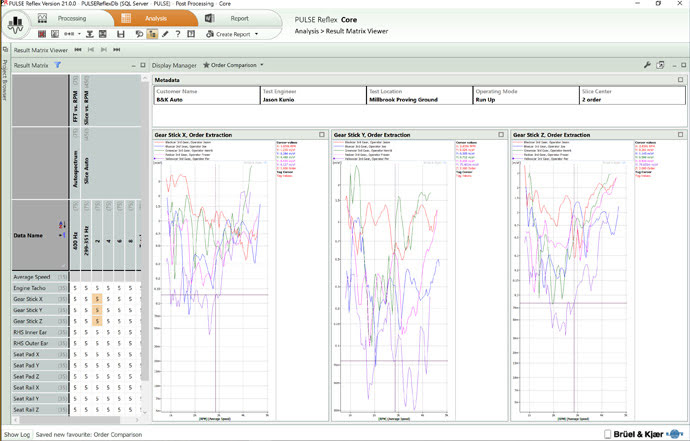Click the pencil edit toolbar icon
The image size is (690, 441).
(x=165, y=34)
